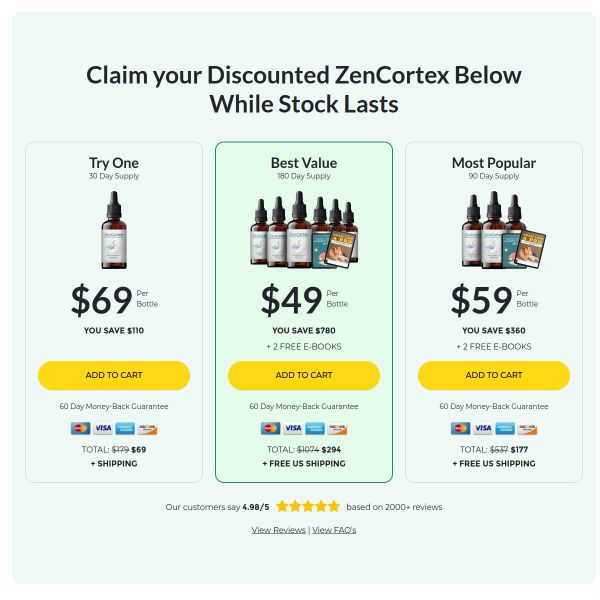Viewport: 600px width, 600px height.
Task: Click the Mastercard icon in Most Popular
Action: click(461, 428)
